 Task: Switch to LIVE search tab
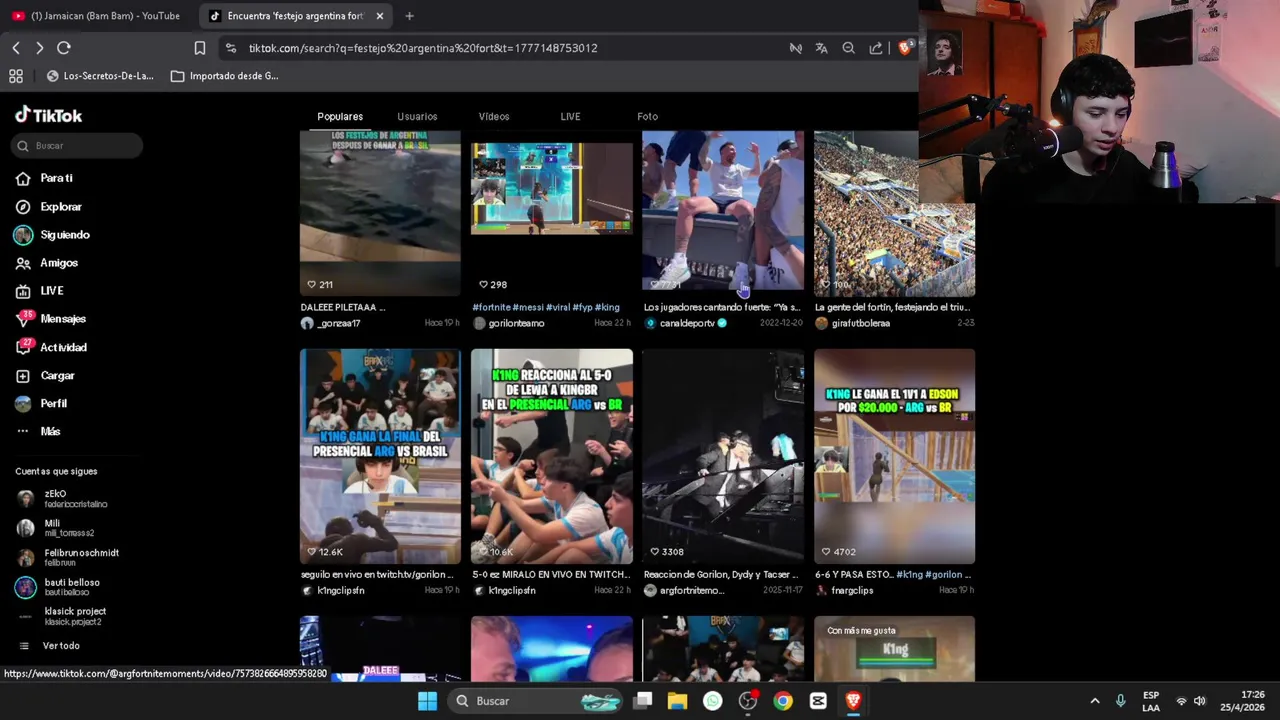click(570, 117)
